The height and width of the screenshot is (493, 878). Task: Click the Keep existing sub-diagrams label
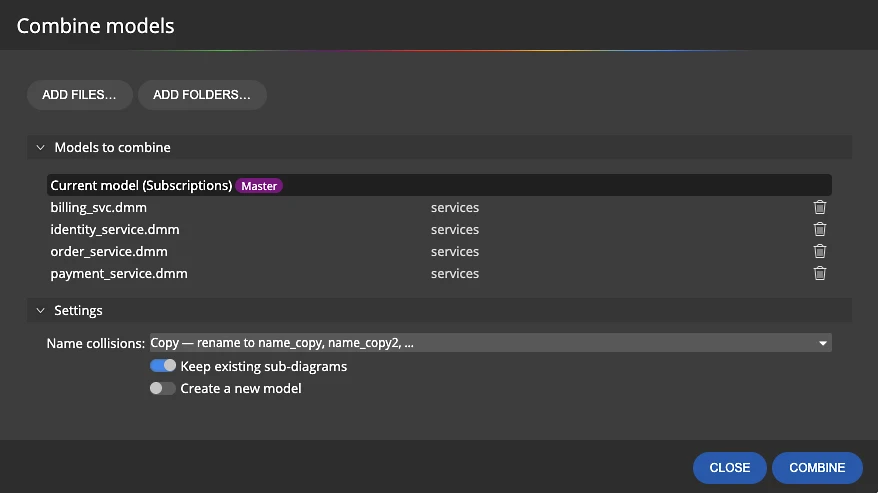264,366
